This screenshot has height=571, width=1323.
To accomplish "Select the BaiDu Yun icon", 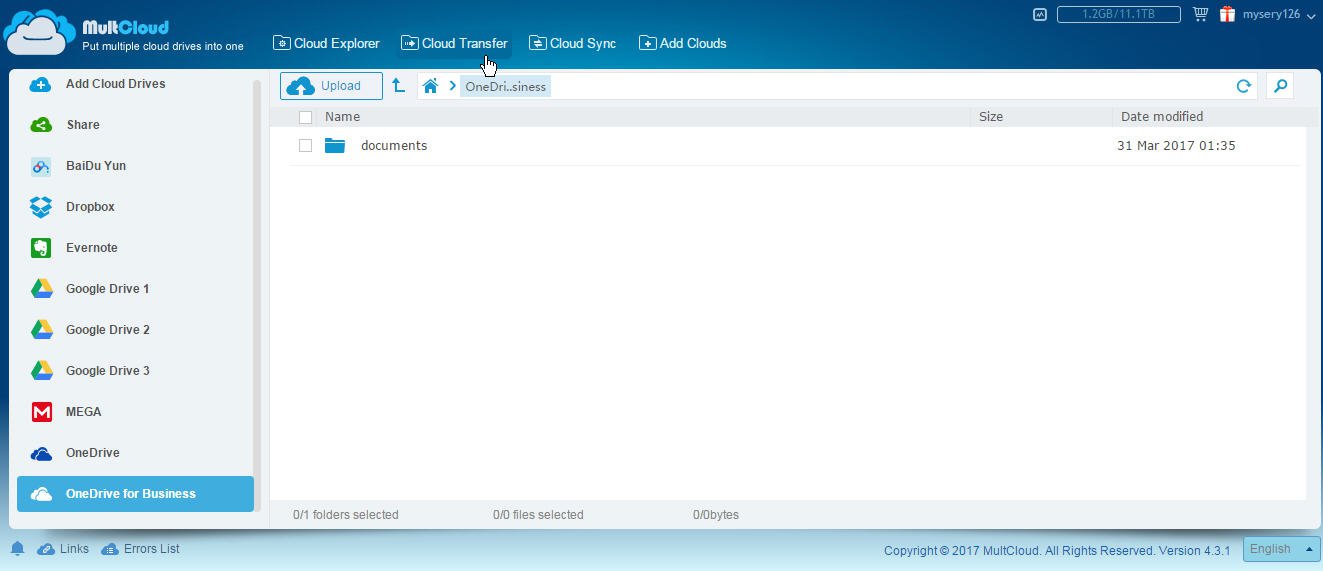I will (41, 166).
